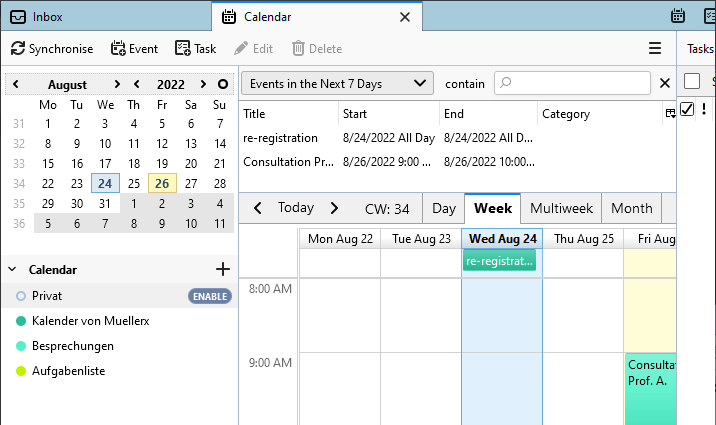716x425 pixels.
Task: Go to next month in mini calendar
Action: [x=117, y=85]
